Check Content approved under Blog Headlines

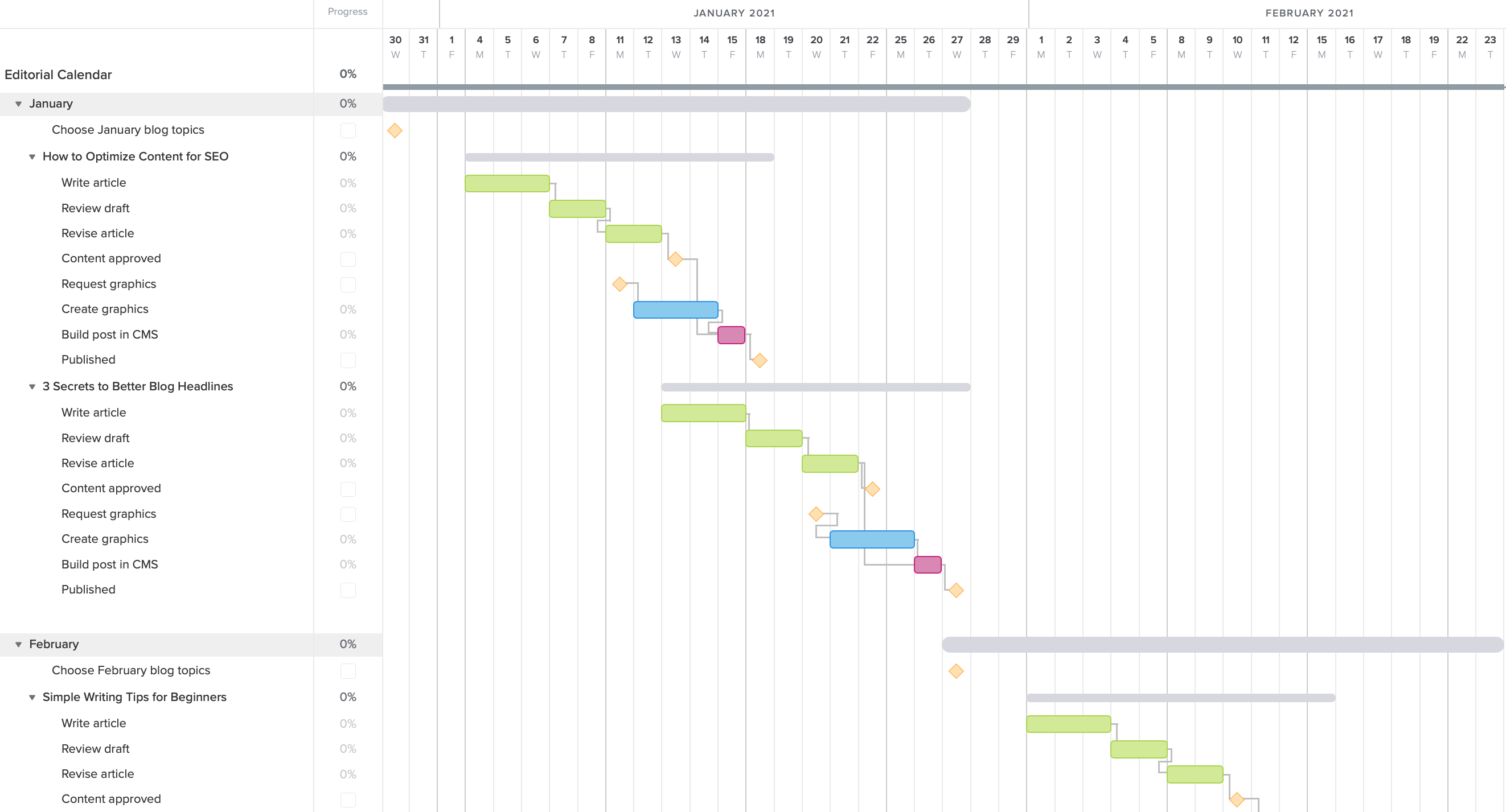point(348,489)
